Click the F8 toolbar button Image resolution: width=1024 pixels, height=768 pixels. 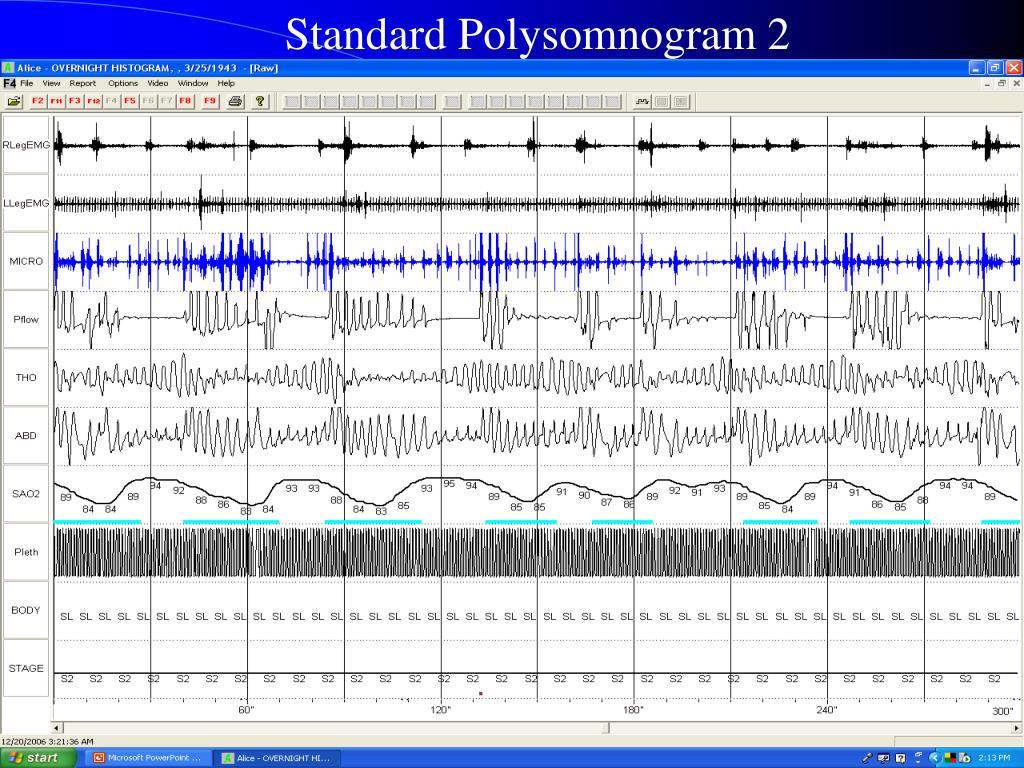[x=185, y=101]
